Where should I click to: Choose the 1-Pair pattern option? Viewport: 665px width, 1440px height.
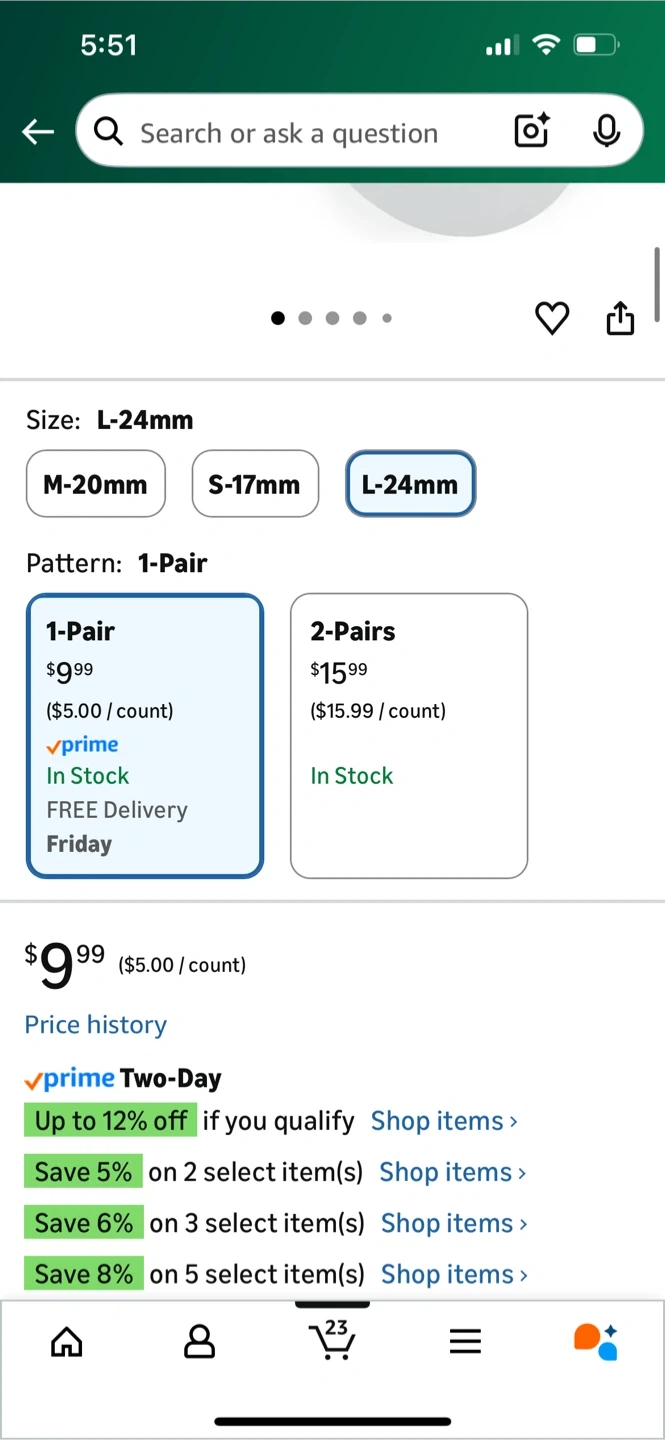click(x=145, y=736)
